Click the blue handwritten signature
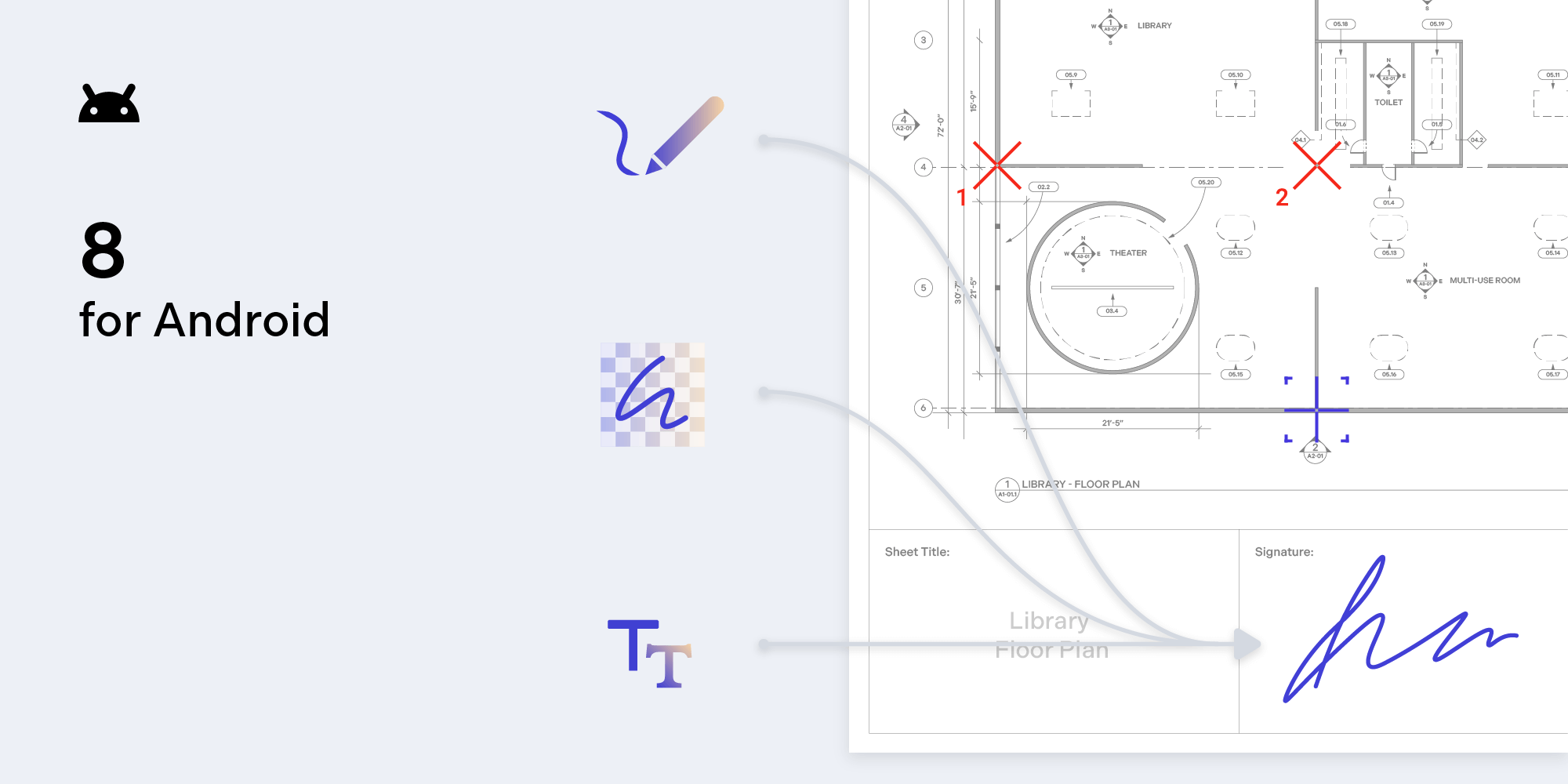The image size is (1568, 784). [x=1400, y=630]
